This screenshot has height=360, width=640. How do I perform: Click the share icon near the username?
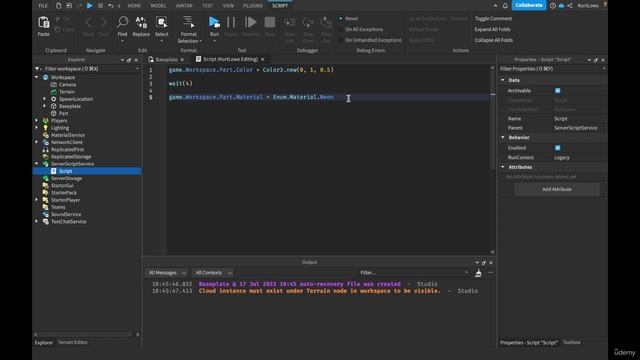point(570,6)
